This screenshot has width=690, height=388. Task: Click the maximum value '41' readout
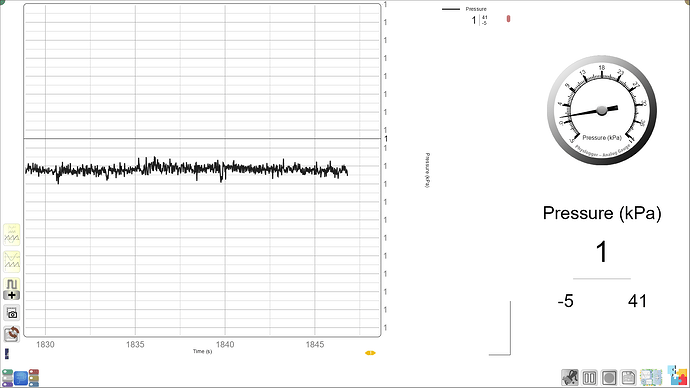(x=637, y=301)
